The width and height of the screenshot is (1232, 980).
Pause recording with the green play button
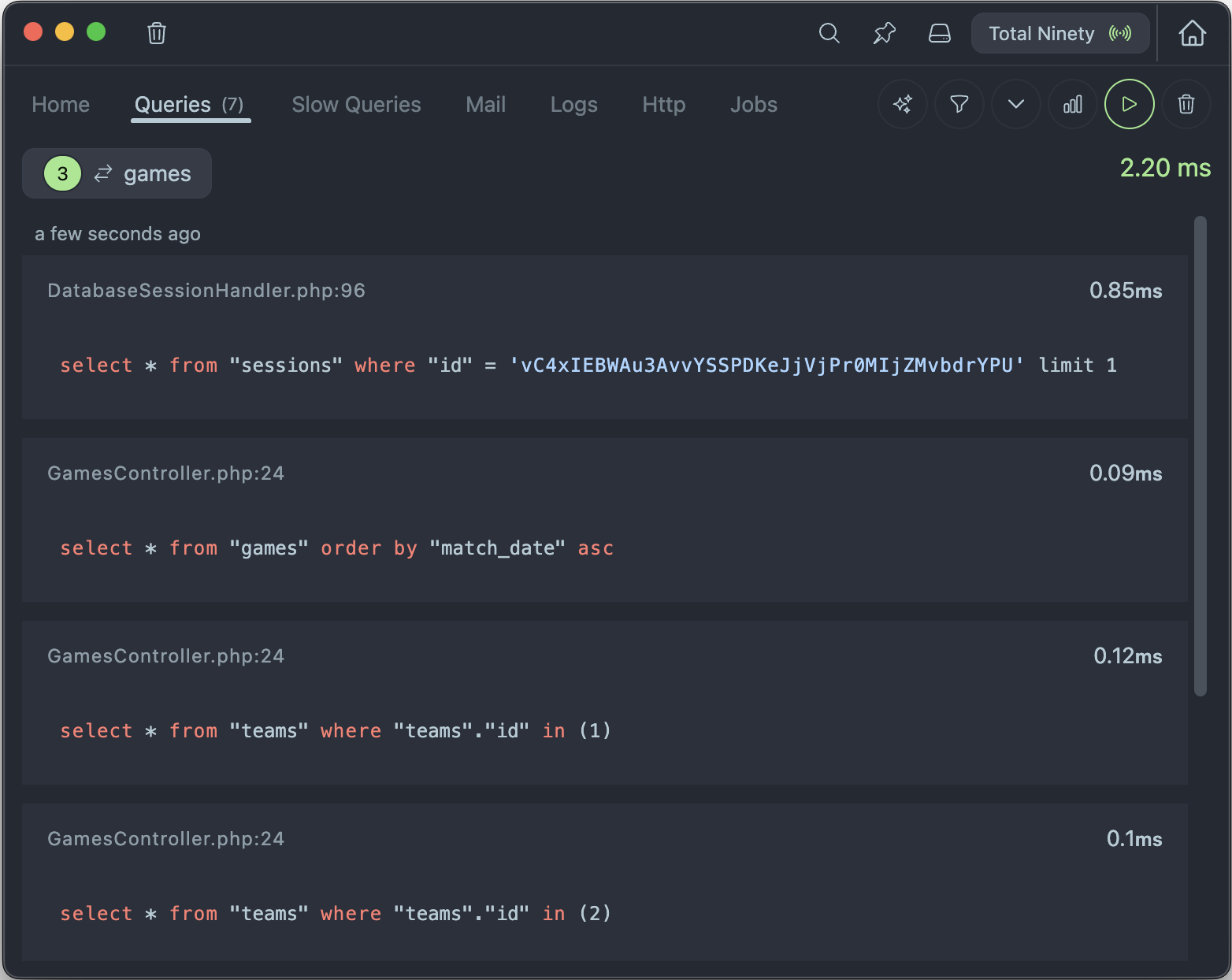tap(1129, 104)
